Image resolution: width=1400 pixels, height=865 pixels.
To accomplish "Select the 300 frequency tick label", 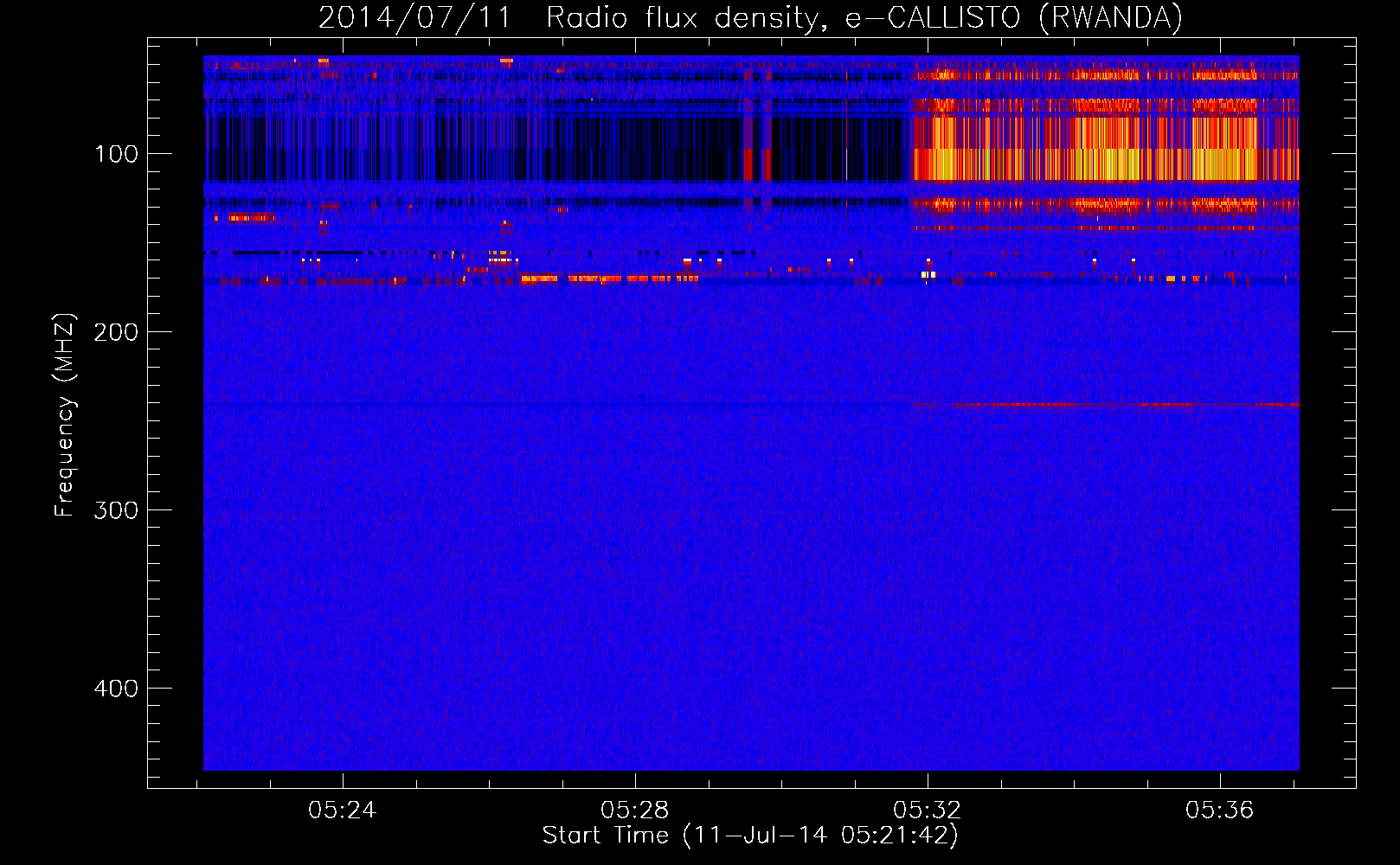I will (116, 510).
